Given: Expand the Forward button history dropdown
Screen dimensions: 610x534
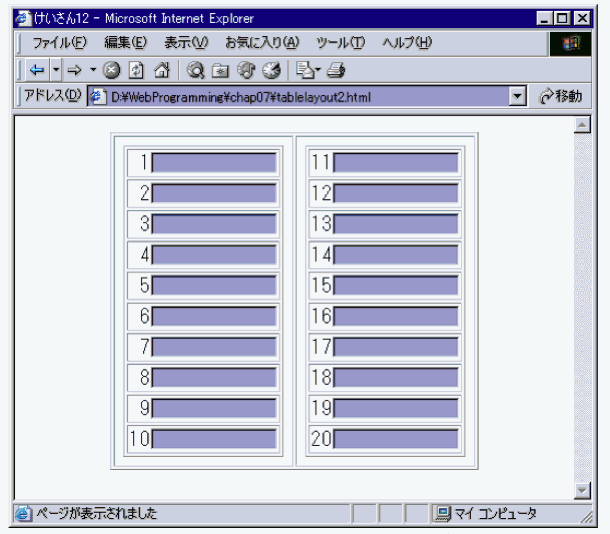Looking at the screenshot, I should click(x=93, y=70).
